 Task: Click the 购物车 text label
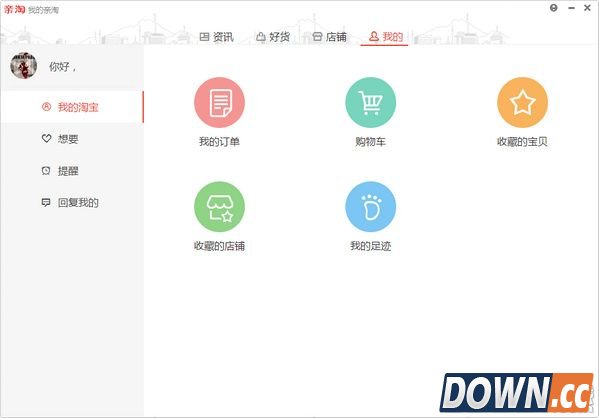coord(371,142)
